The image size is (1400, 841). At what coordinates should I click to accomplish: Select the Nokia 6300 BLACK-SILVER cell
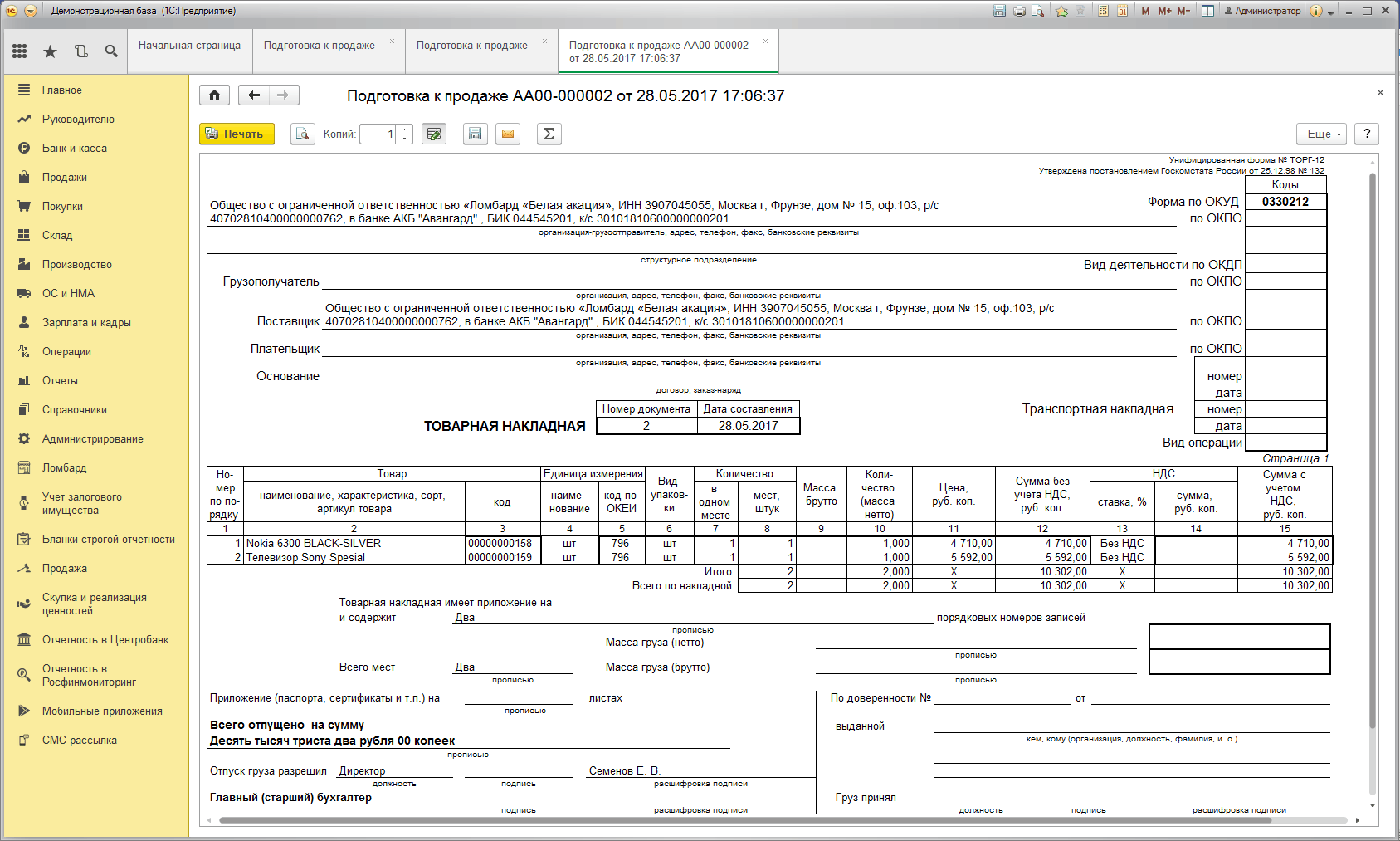354,543
